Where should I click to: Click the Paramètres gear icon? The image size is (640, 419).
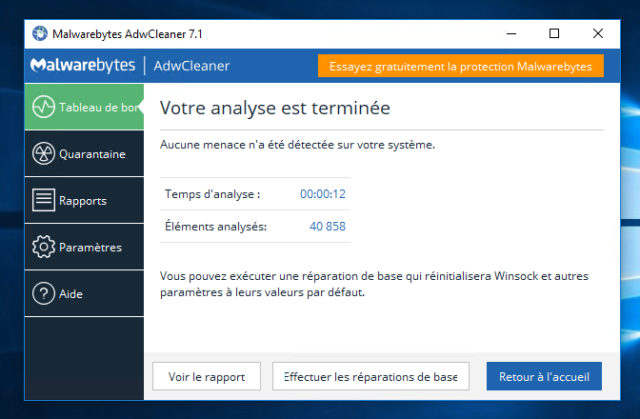pos(43,247)
